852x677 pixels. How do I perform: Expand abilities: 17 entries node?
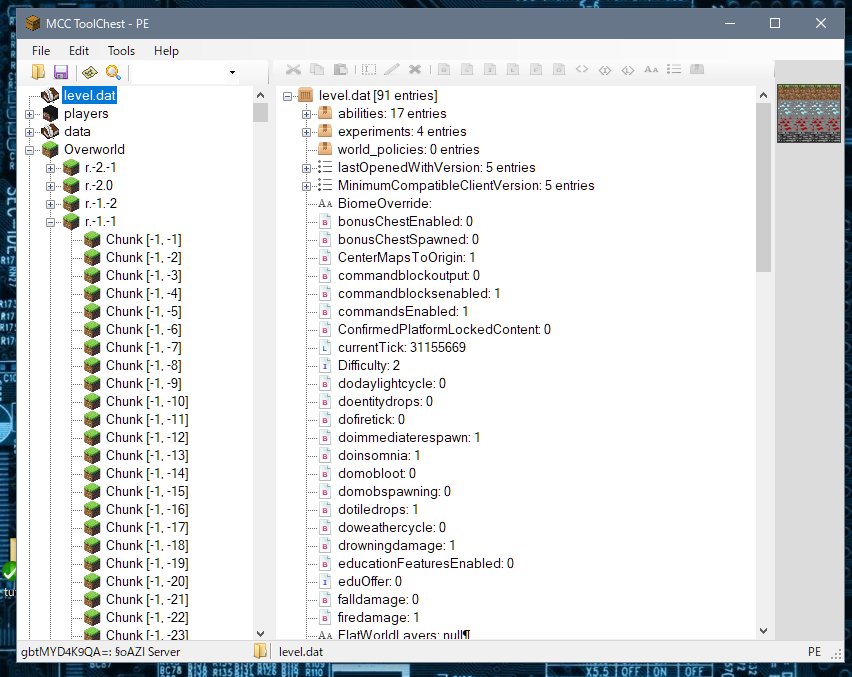point(306,114)
